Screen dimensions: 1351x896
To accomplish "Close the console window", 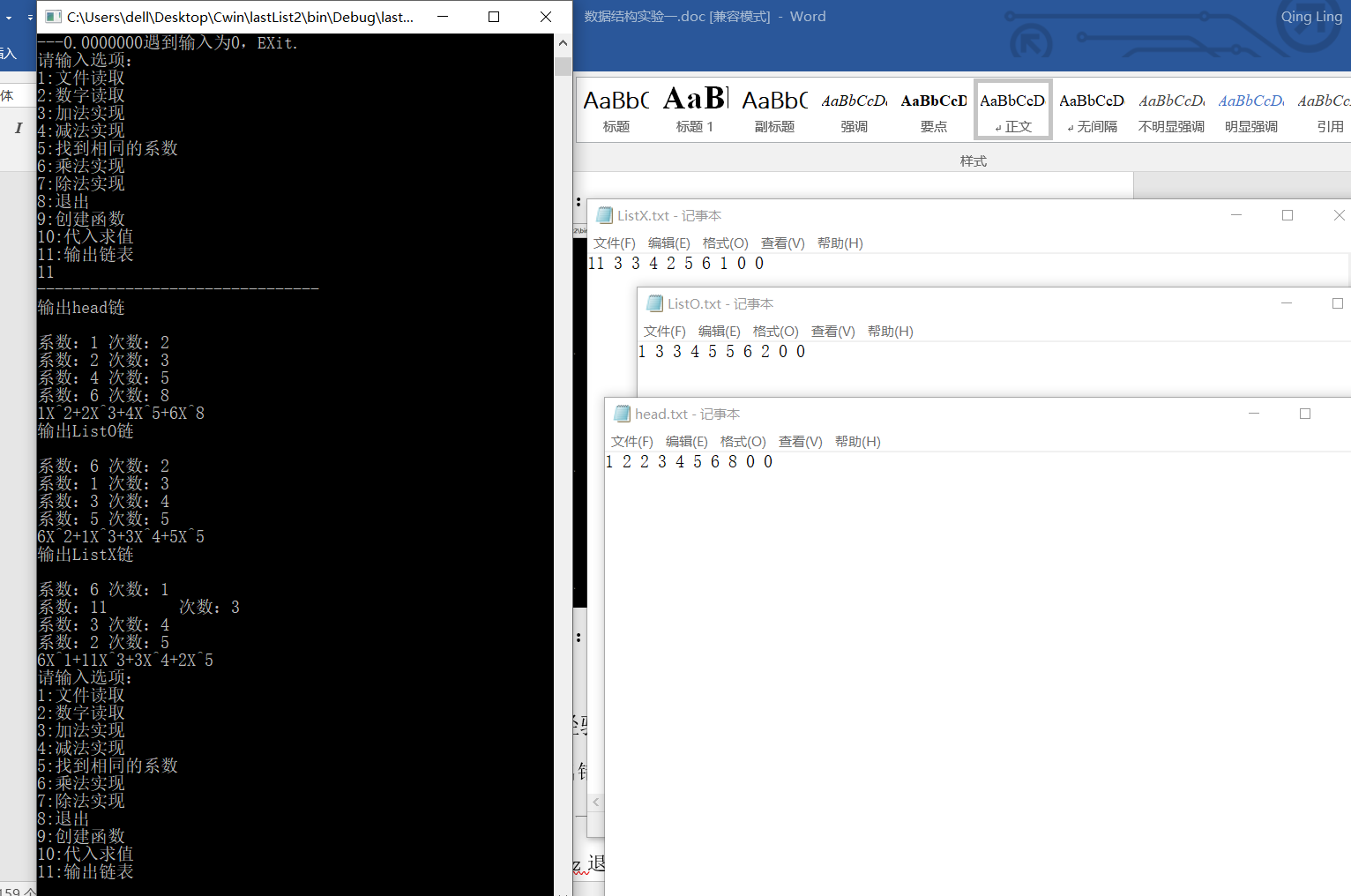I will pyautogui.click(x=546, y=17).
